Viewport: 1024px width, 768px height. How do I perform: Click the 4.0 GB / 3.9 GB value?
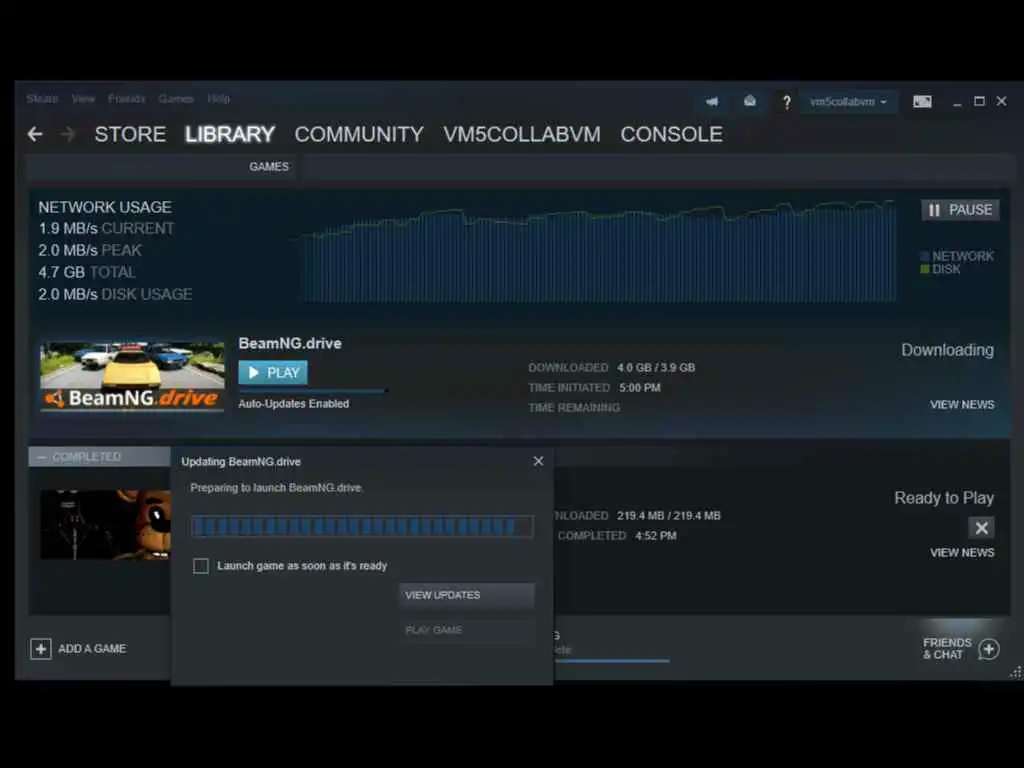[656, 368]
